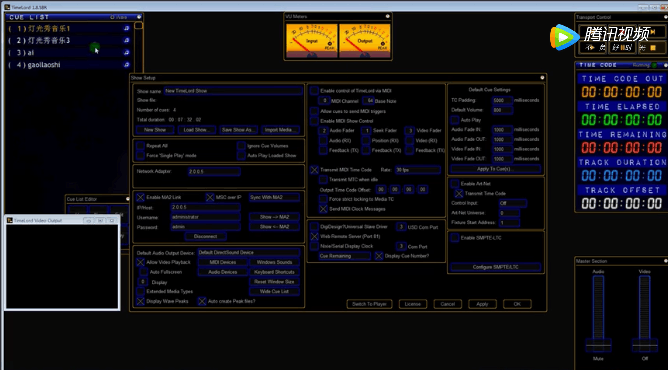668x370 pixels.
Task: Open the Default Audio Output Device dropdown
Action: coord(248,252)
